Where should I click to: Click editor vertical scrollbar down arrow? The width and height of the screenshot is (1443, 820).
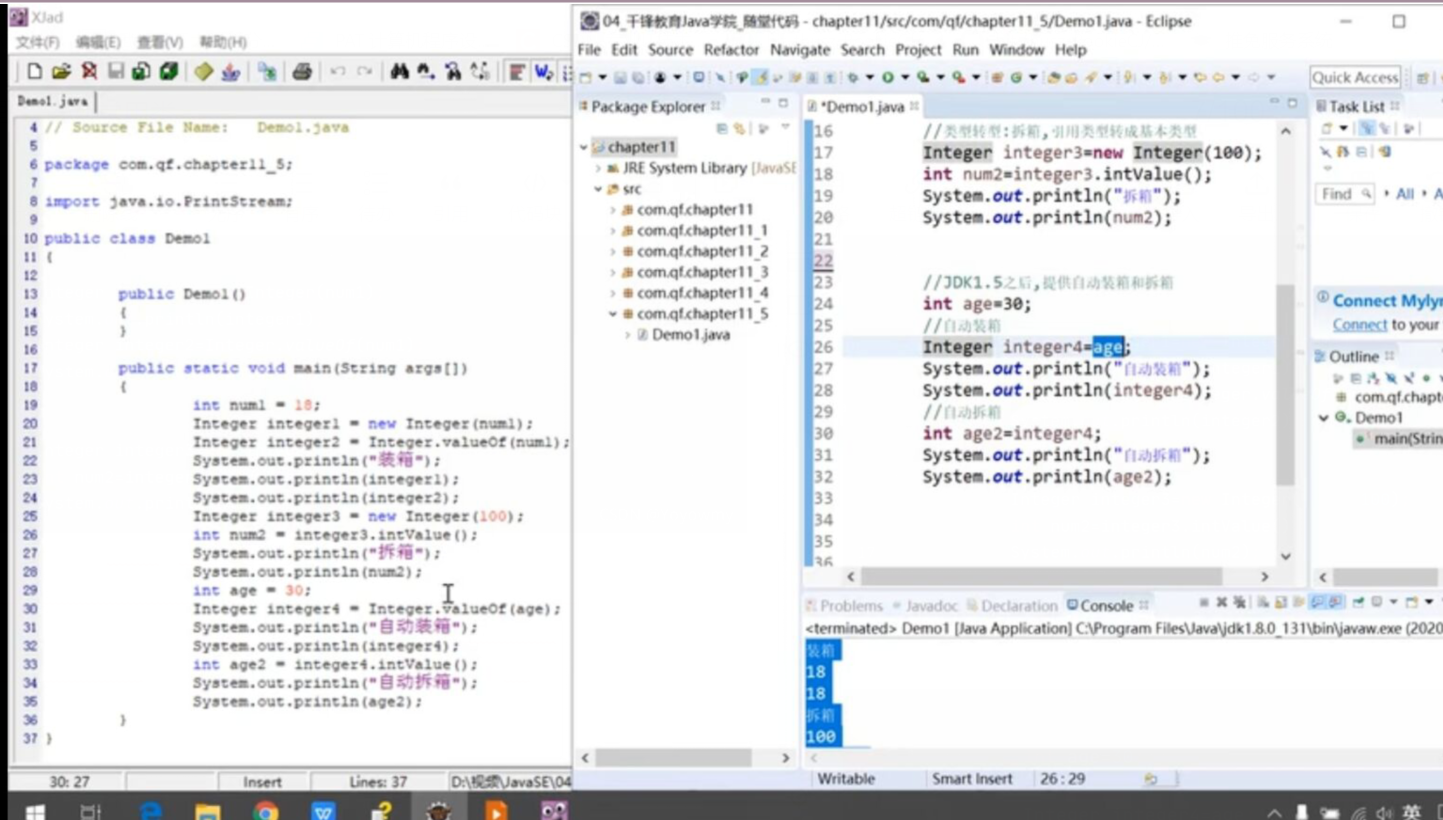[x=1286, y=556]
